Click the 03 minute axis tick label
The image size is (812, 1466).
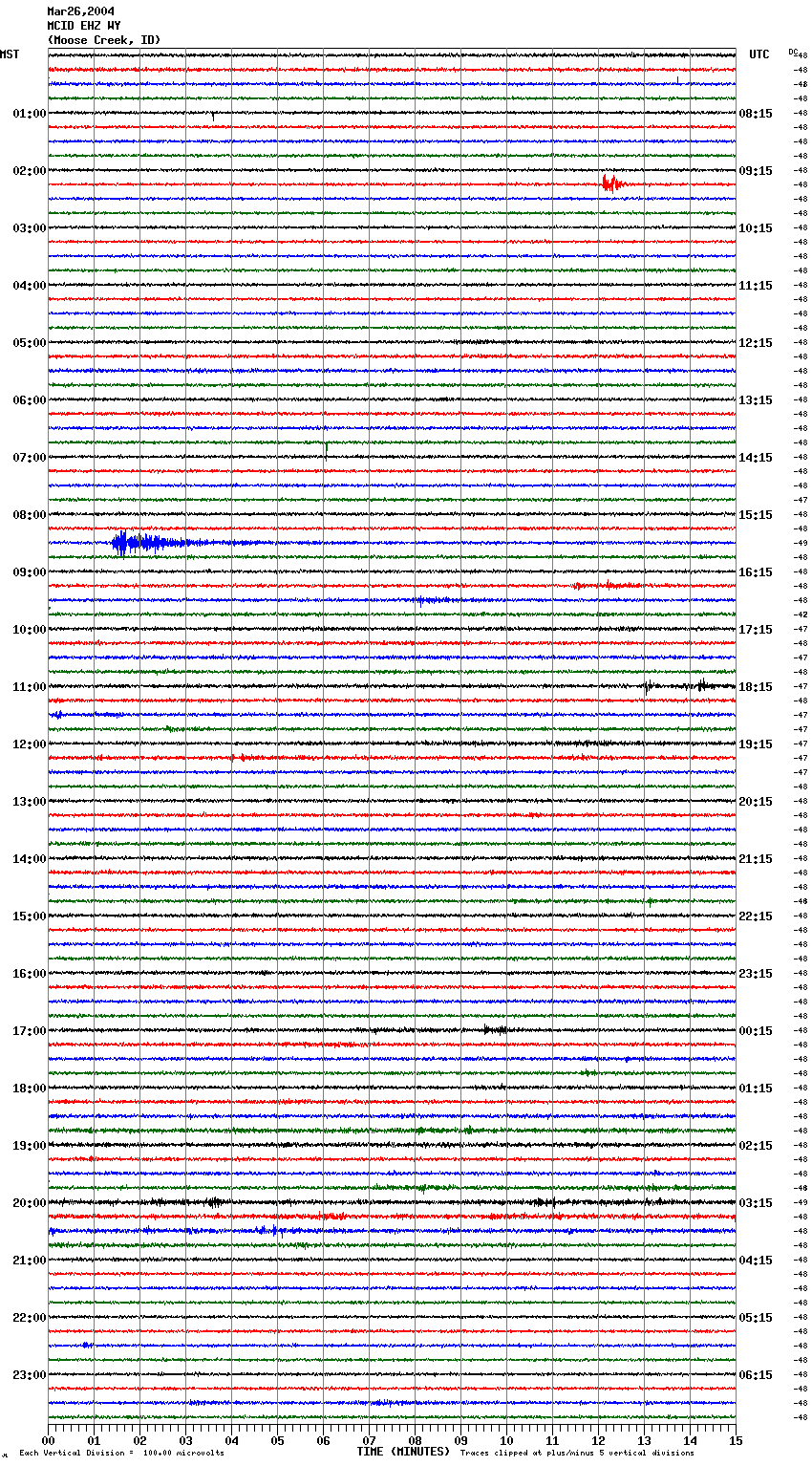[185, 1440]
